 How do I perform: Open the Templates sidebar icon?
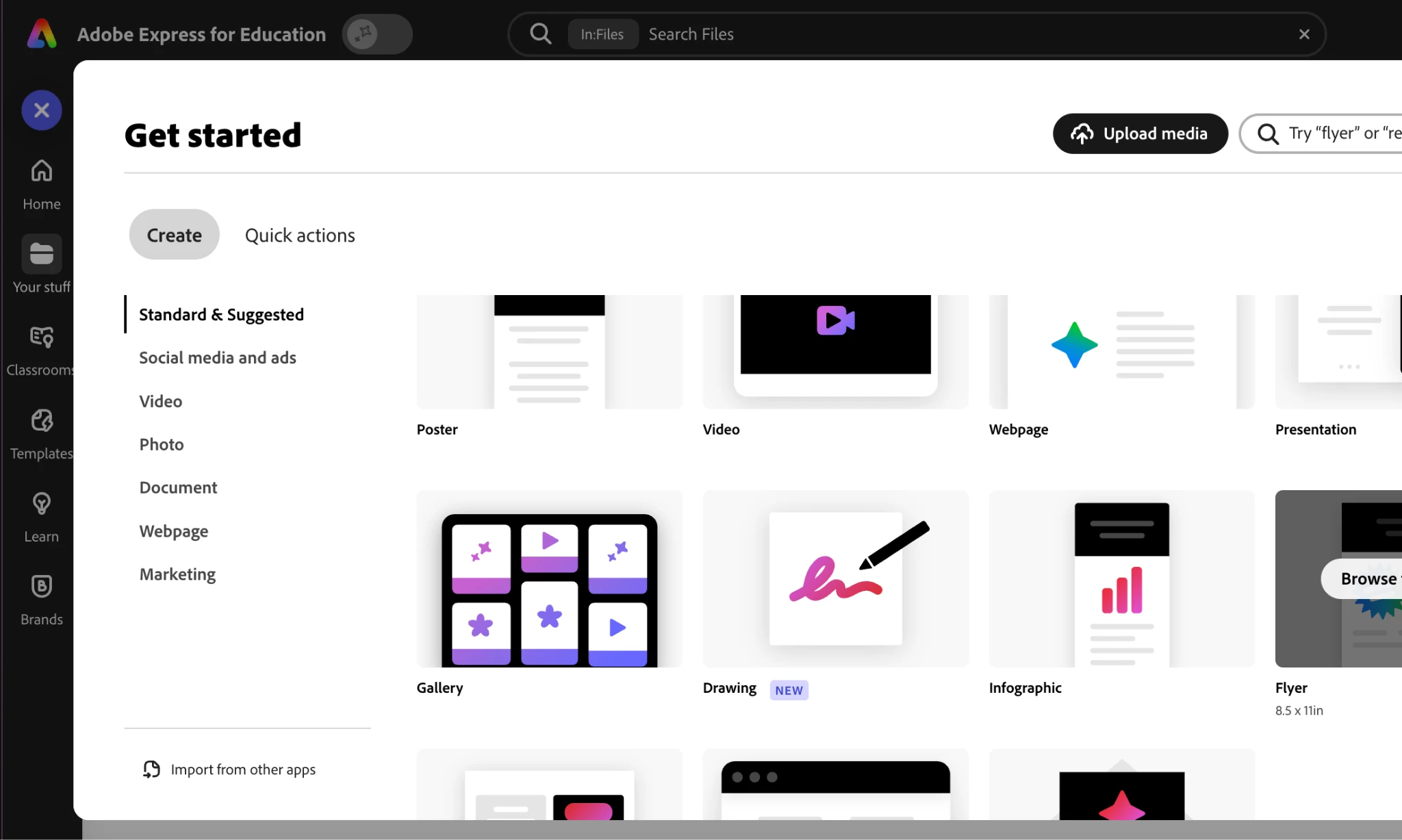click(41, 420)
